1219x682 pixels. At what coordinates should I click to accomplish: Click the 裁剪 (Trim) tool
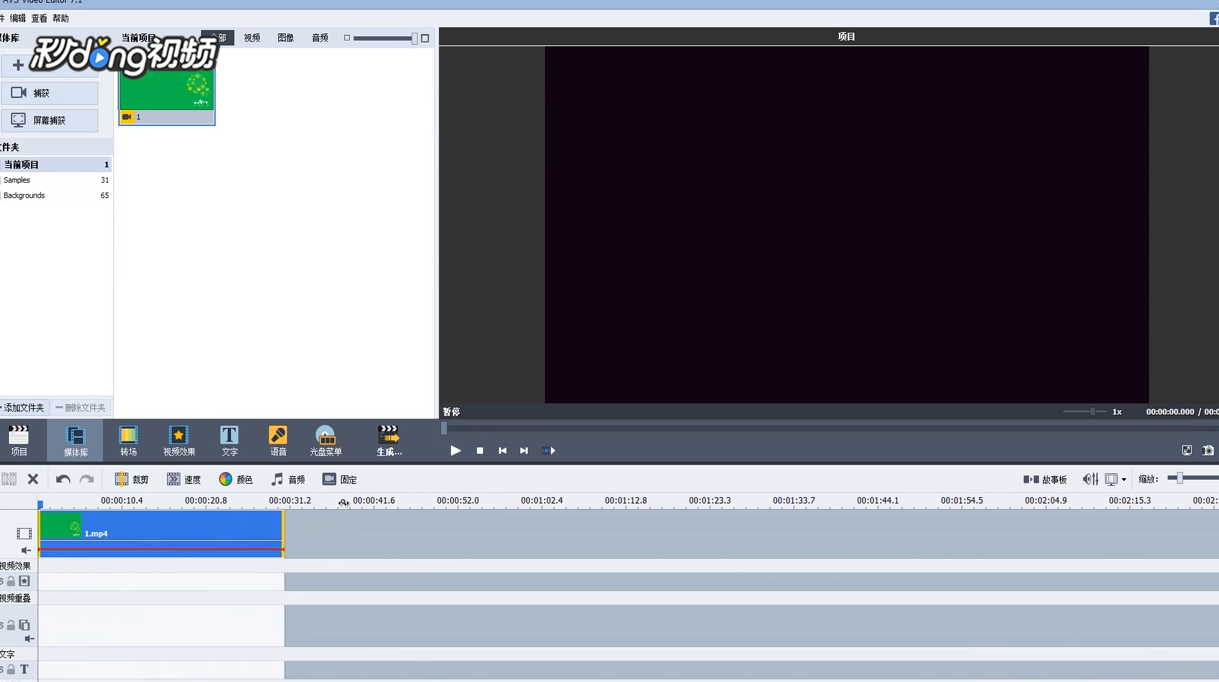pyautogui.click(x=131, y=479)
